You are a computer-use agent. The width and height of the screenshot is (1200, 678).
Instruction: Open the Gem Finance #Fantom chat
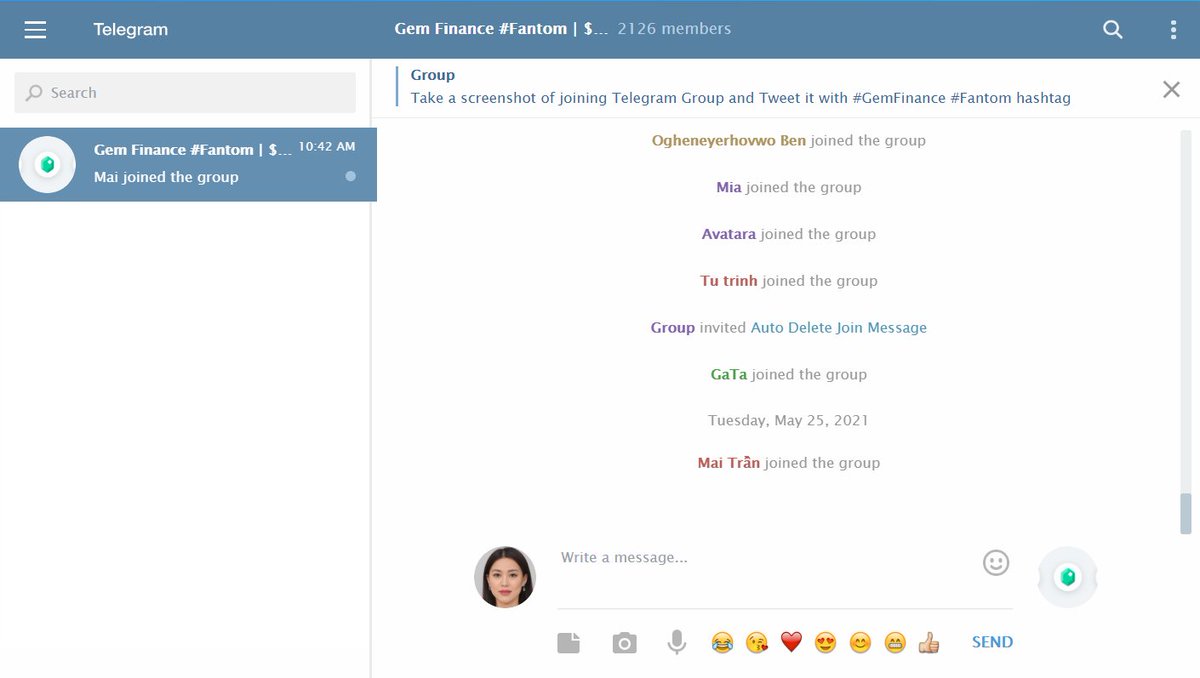[x=188, y=165]
